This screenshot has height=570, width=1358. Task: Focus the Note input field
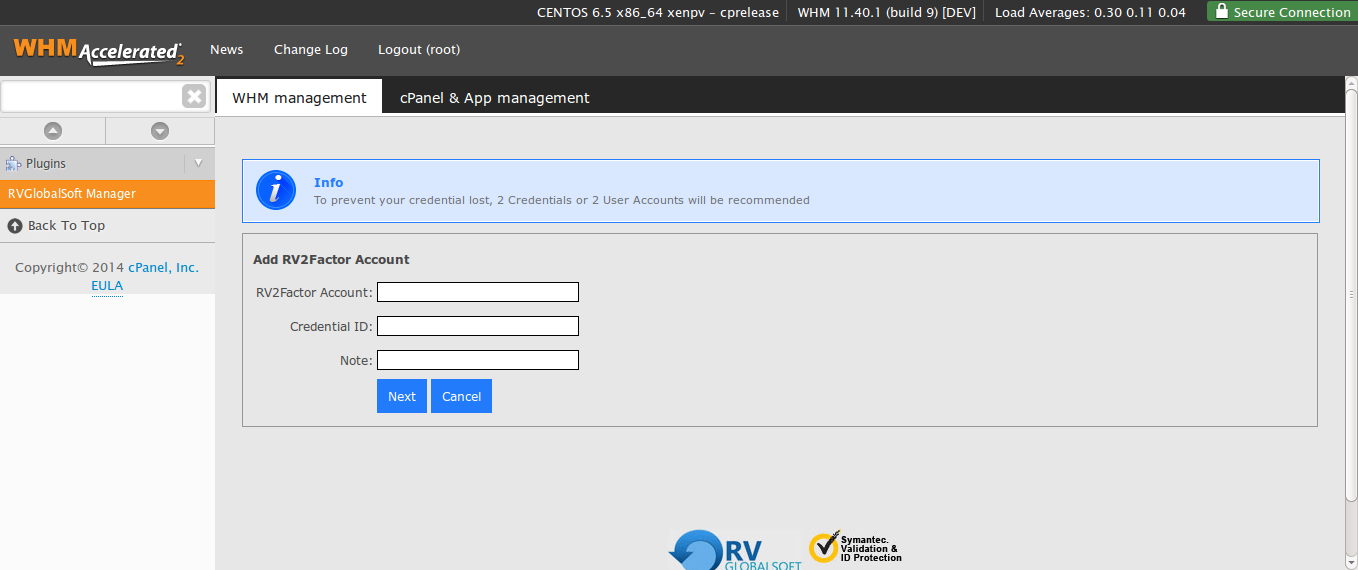(478, 360)
